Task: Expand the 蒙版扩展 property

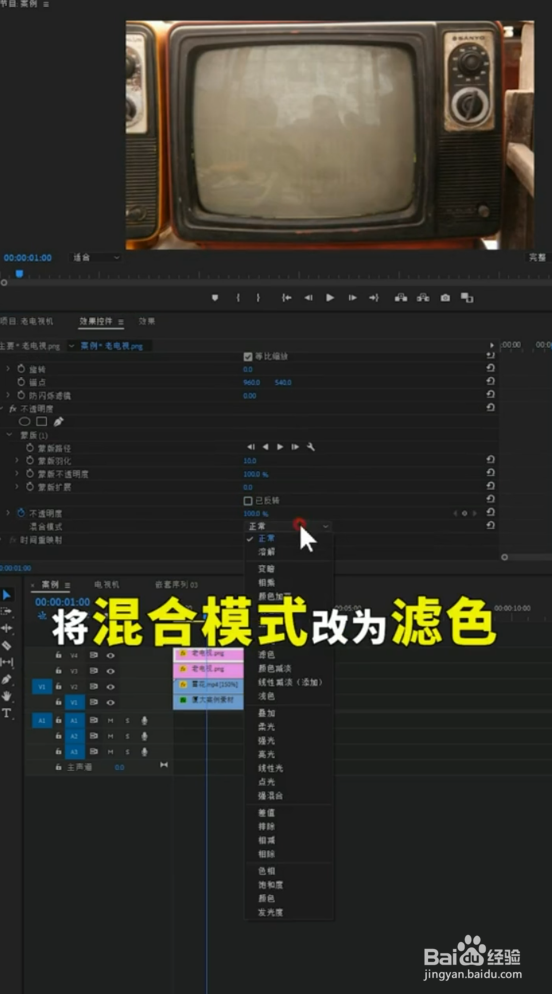Action: (17, 487)
